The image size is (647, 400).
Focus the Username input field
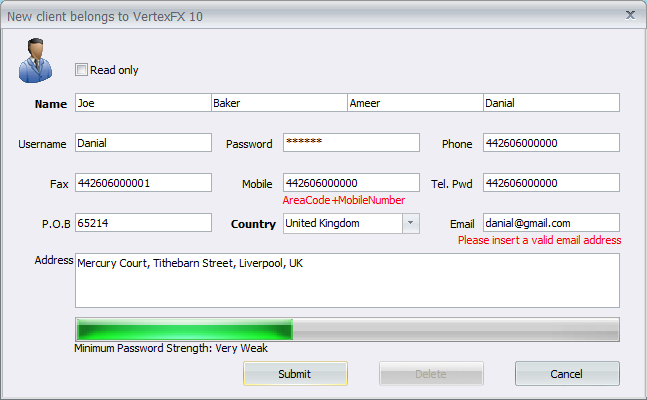143,143
